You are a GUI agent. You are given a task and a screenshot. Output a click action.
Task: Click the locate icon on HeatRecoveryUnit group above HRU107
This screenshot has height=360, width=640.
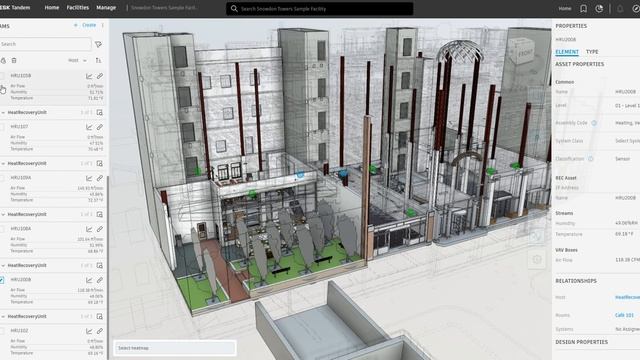point(100,112)
